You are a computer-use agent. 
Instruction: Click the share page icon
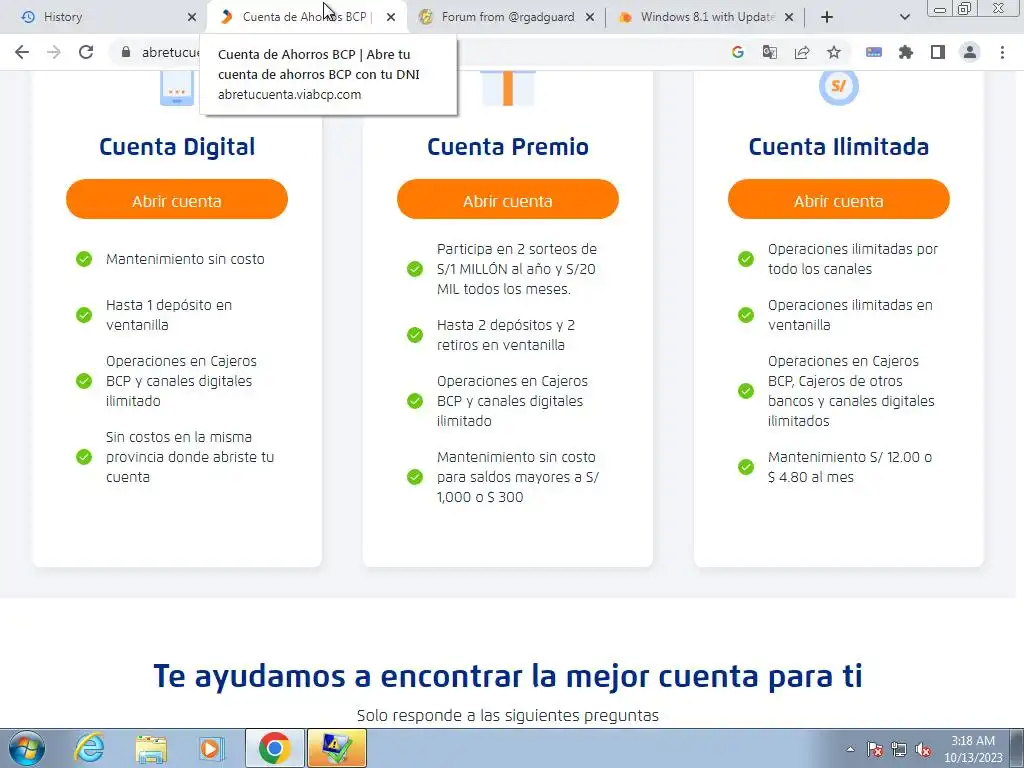(x=802, y=52)
